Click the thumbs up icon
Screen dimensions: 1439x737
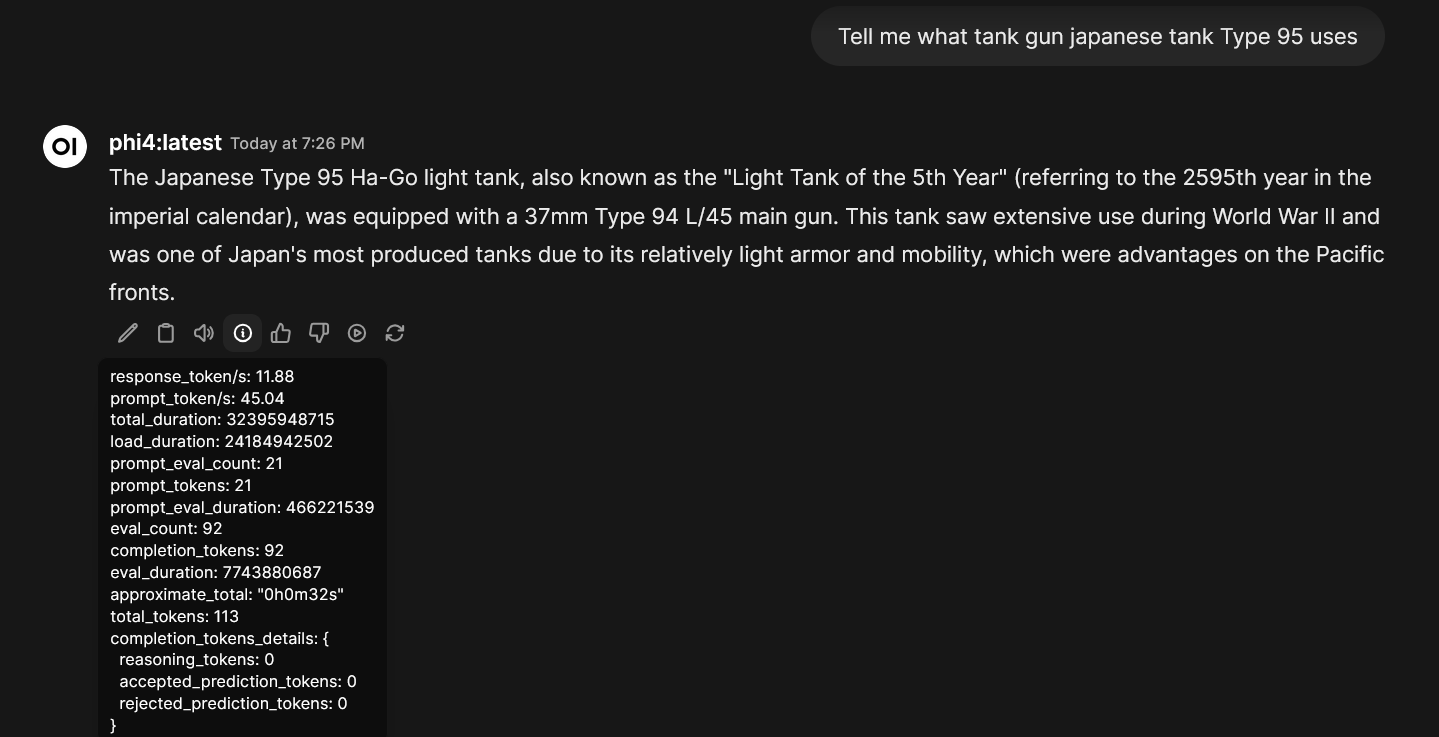click(x=281, y=333)
